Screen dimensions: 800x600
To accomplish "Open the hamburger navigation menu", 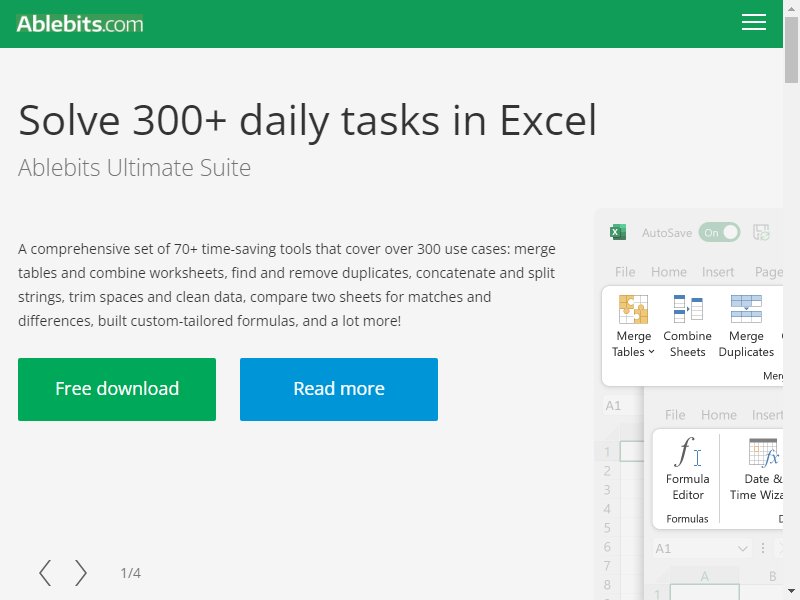I will (754, 22).
